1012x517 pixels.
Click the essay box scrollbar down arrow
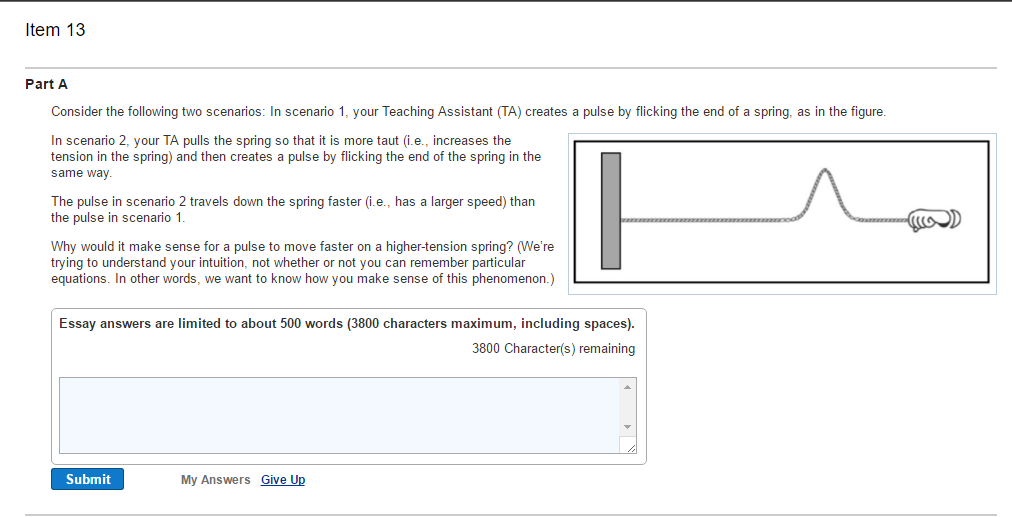pyautogui.click(x=627, y=427)
